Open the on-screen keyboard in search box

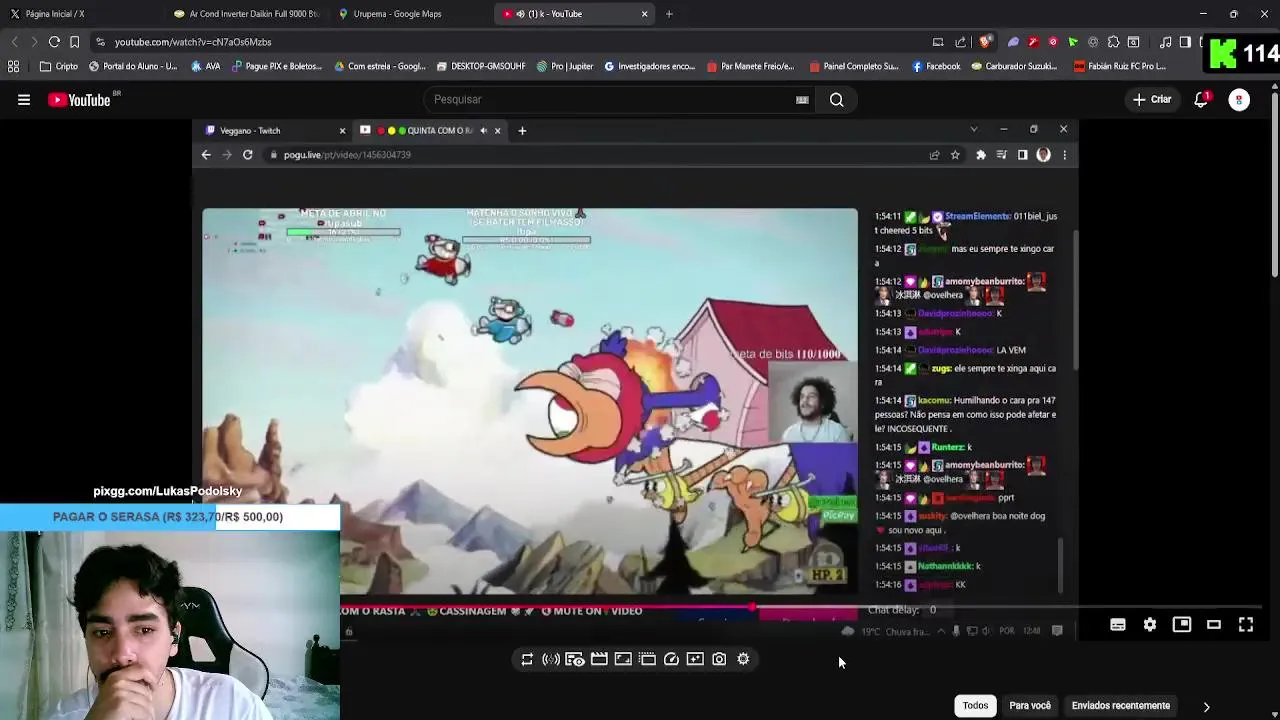[x=802, y=100]
